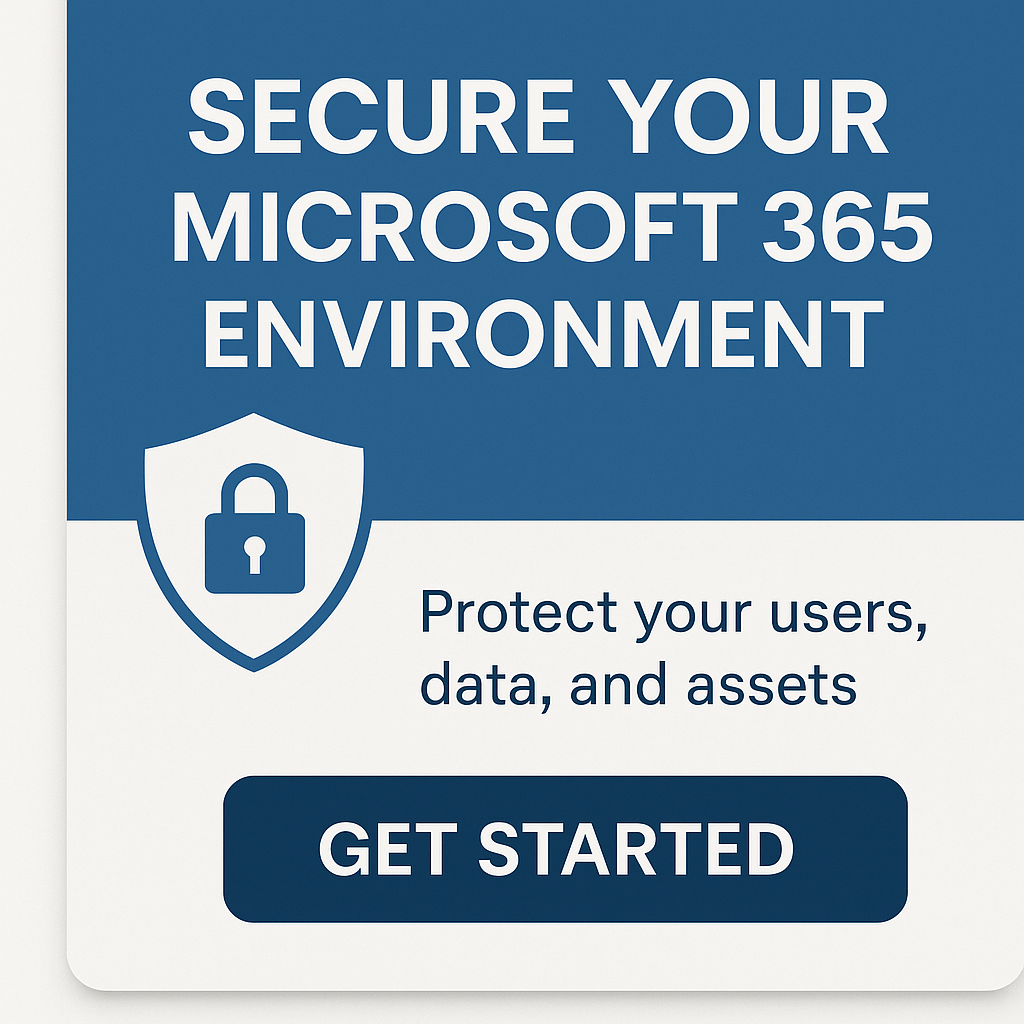Viewport: 1024px width, 1024px height.
Task: Click the ENVIRONMENT heading word
Action: click(x=544, y=334)
